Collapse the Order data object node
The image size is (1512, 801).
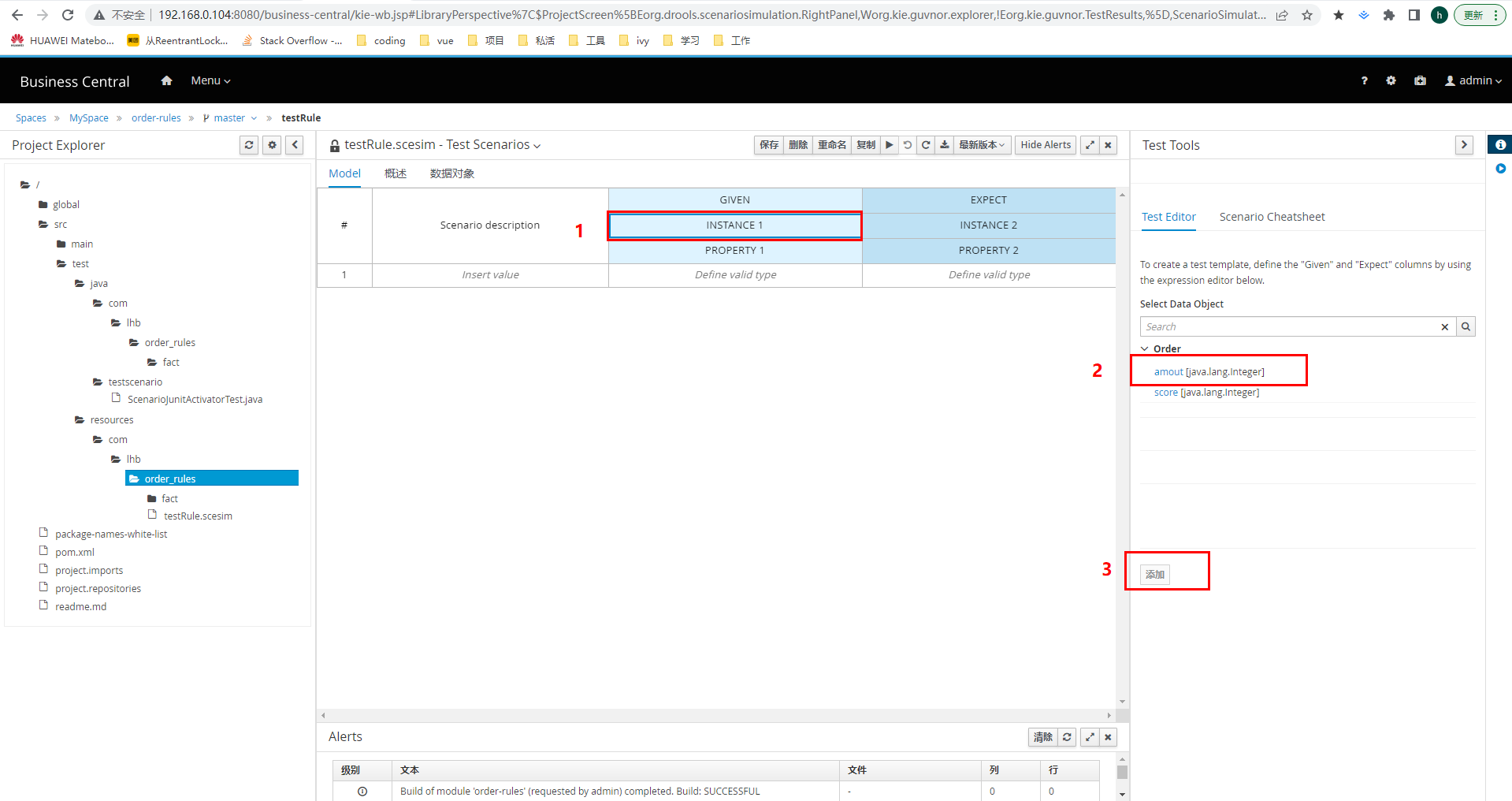pyautogui.click(x=1145, y=348)
